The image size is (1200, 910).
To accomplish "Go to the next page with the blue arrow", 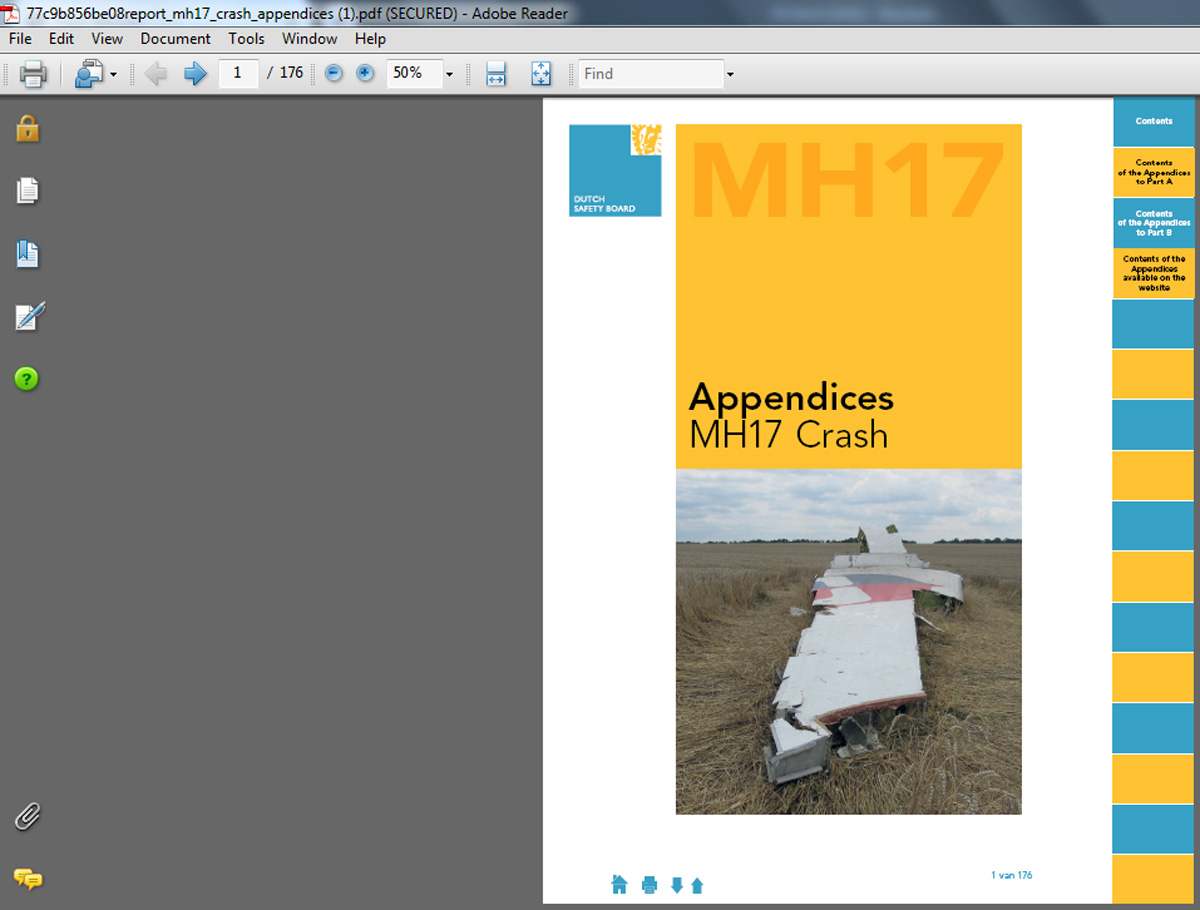I will 194,73.
